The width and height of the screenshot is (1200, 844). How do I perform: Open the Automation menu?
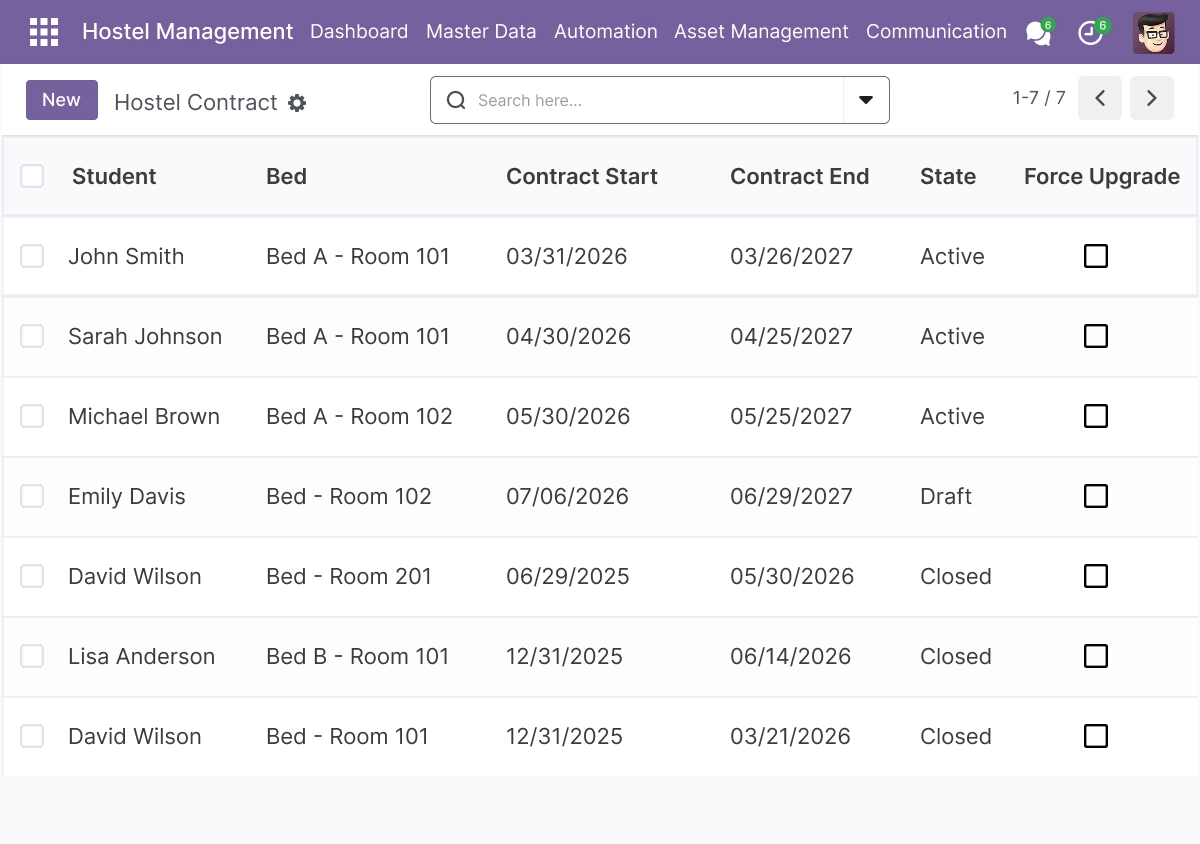(x=606, y=32)
